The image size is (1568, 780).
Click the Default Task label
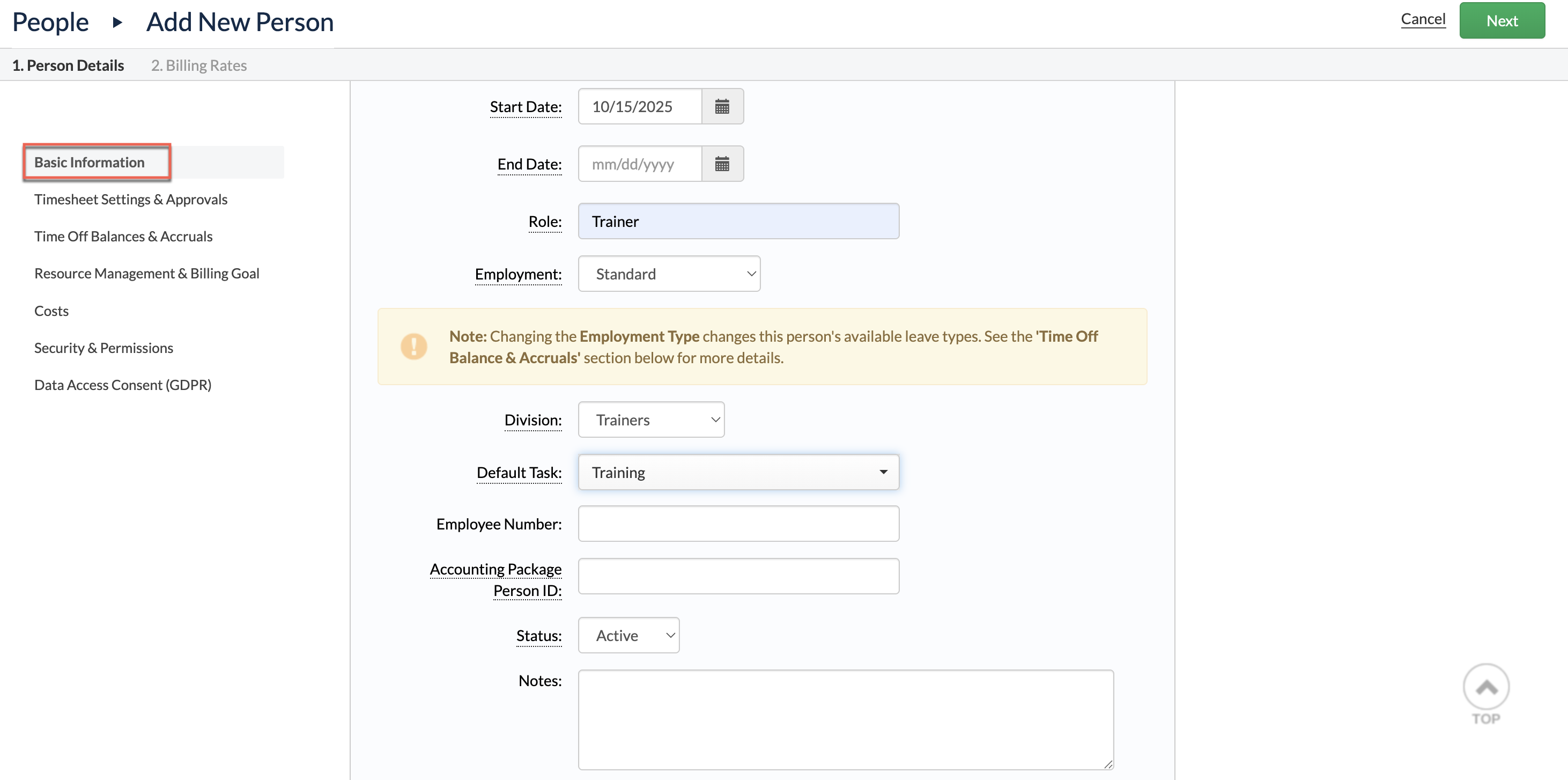coord(519,473)
